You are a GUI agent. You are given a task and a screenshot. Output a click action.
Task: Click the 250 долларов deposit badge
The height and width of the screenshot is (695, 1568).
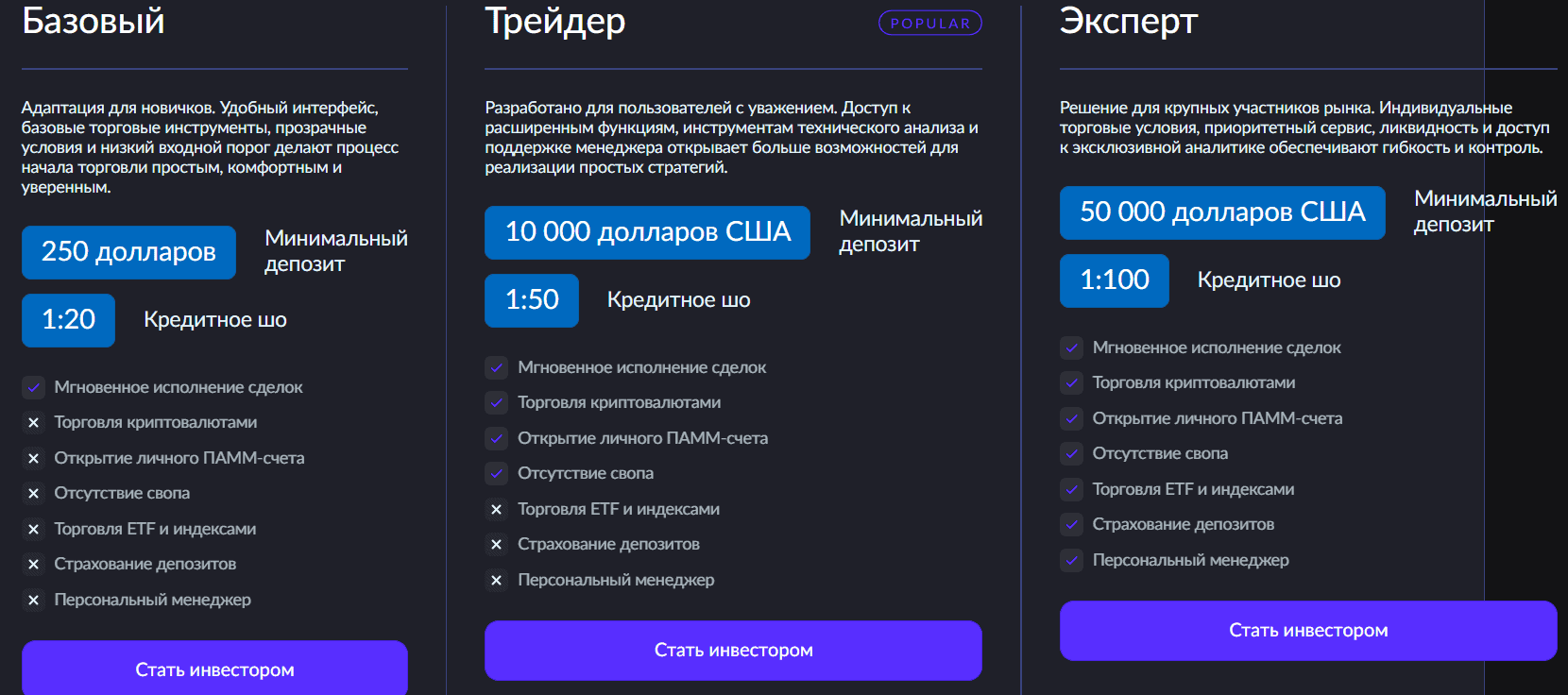pos(128,252)
